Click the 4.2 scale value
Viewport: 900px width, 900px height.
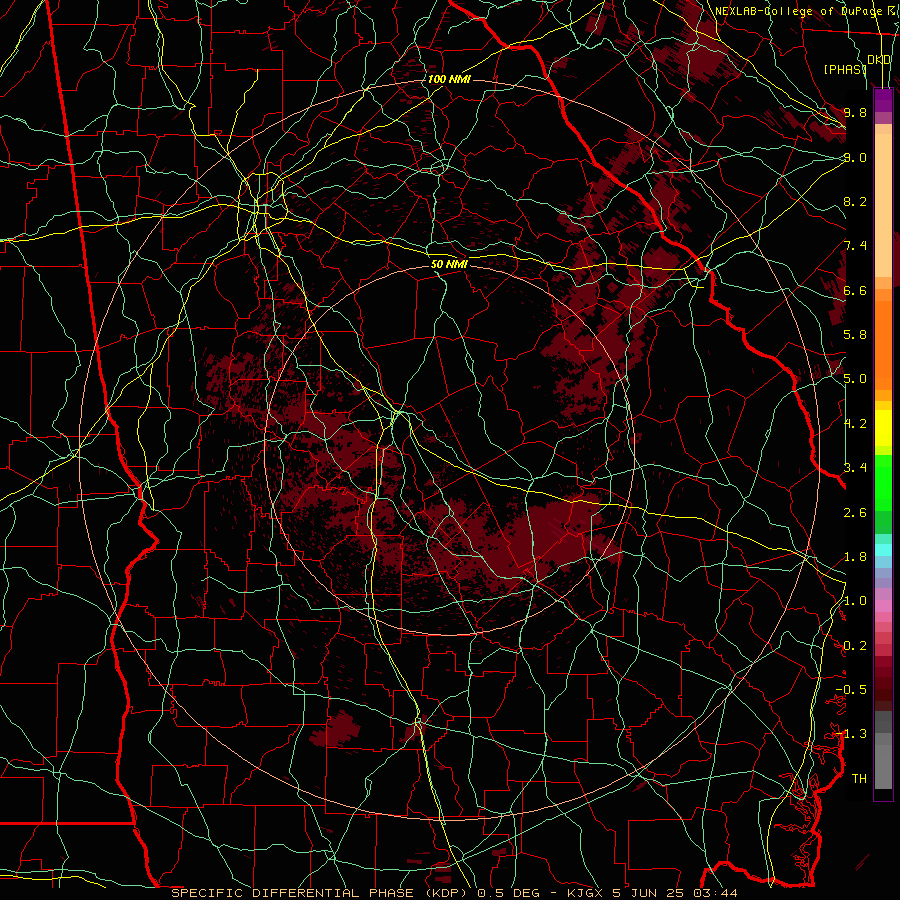point(855,424)
